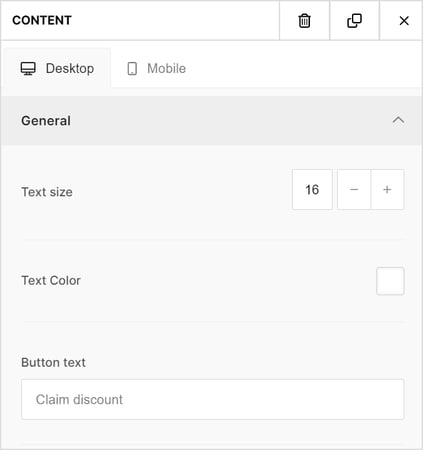423x450 pixels.
Task: Click the Text Color label
Action: (51, 281)
